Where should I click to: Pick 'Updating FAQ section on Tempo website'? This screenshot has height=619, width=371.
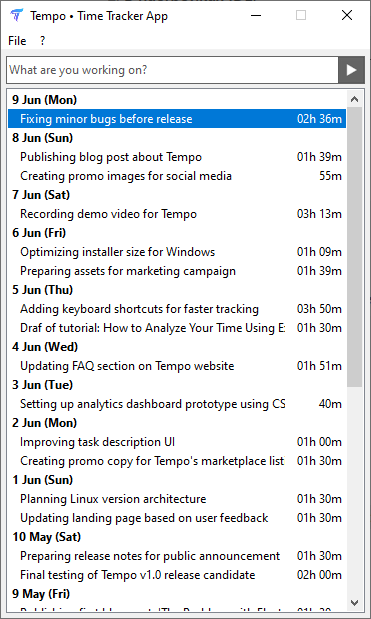177,366
